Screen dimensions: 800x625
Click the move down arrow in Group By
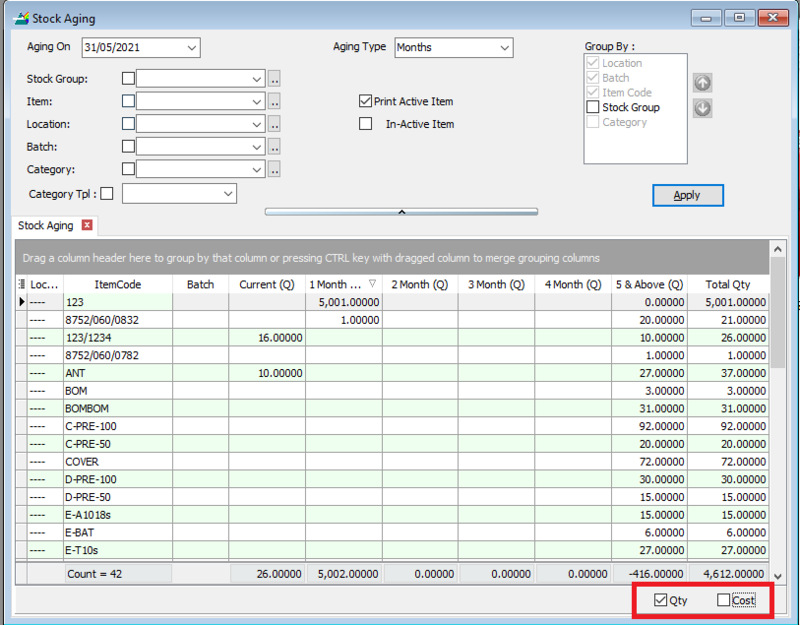click(x=702, y=108)
